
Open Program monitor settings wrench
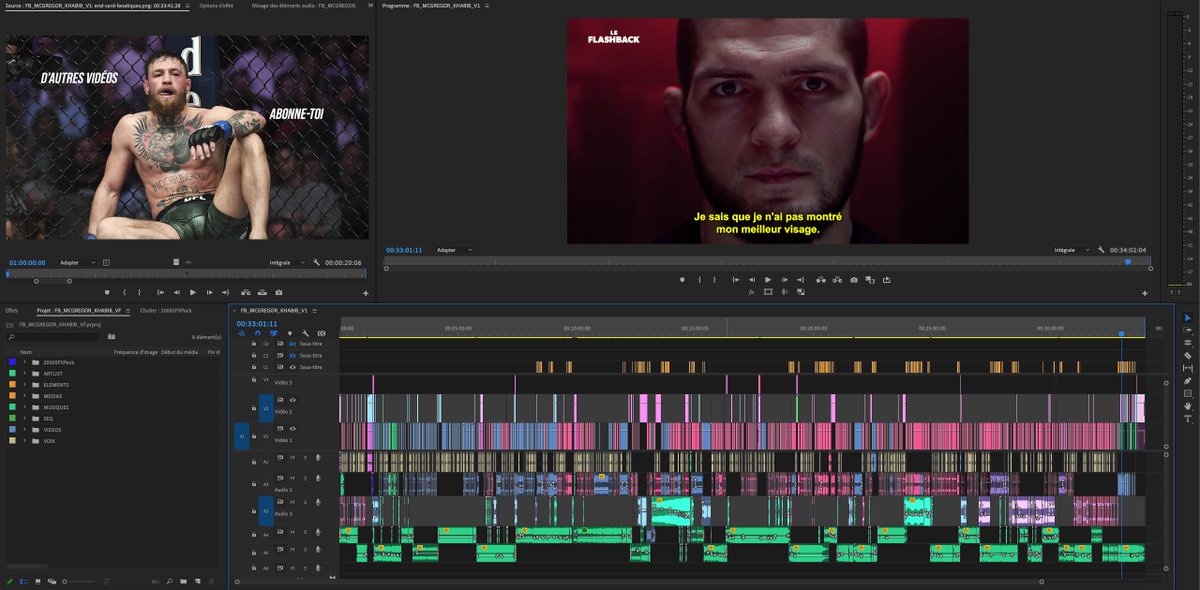click(1100, 249)
